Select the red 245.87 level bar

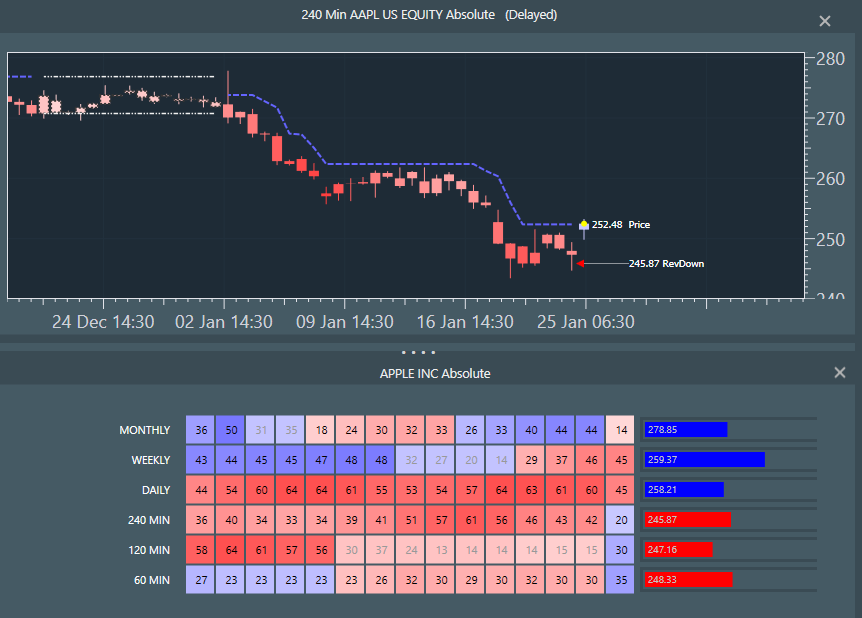coord(687,520)
